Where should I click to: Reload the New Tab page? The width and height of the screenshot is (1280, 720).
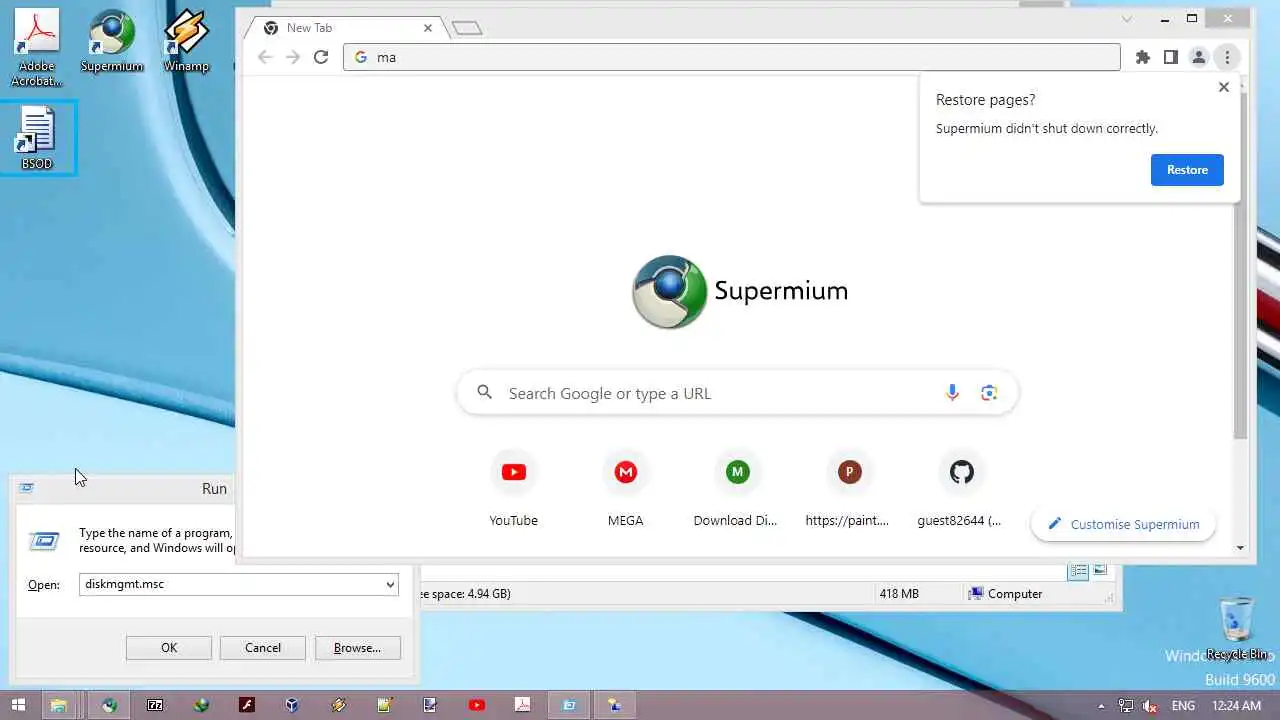point(321,57)
